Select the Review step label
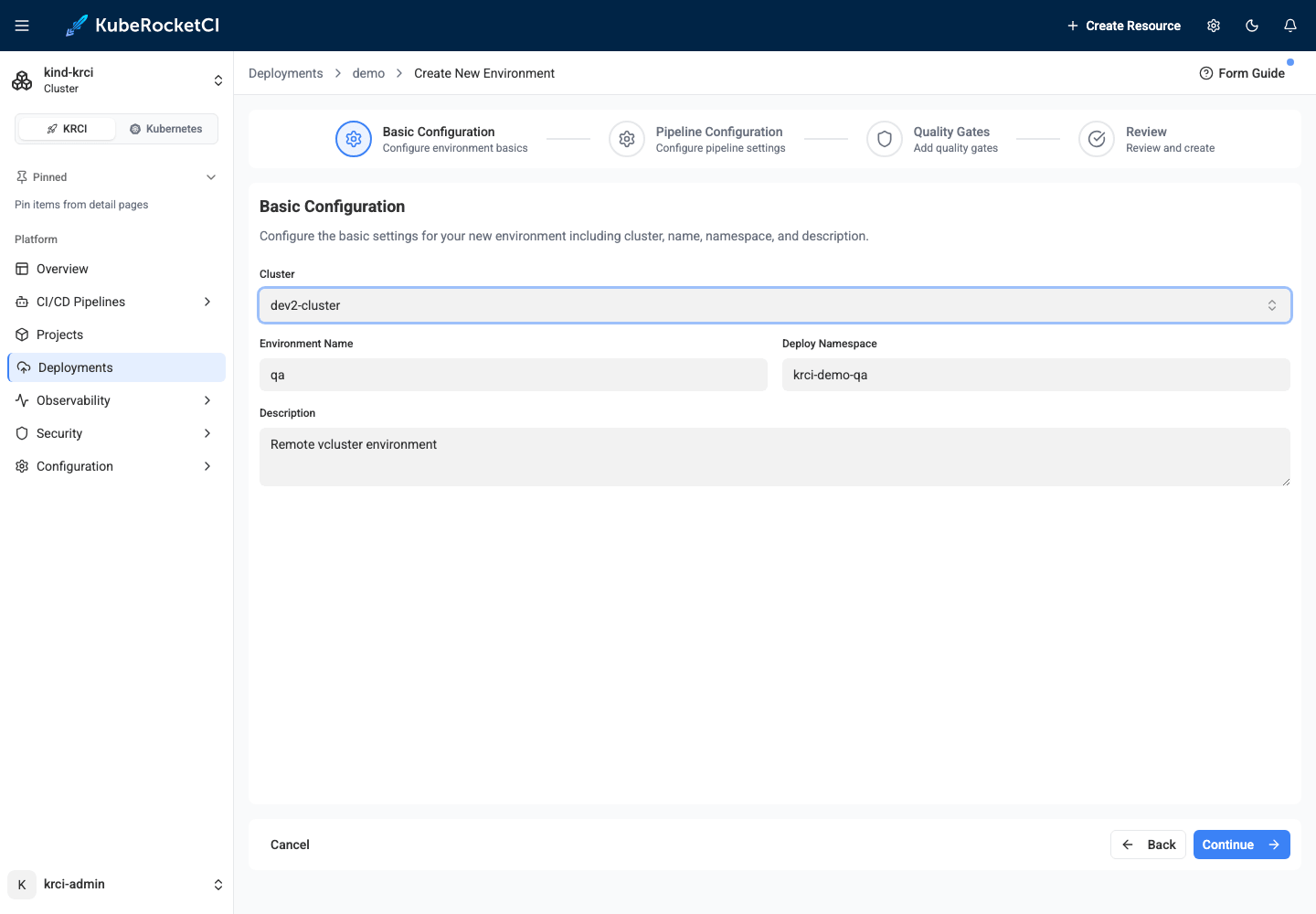 pos(1146,132)
